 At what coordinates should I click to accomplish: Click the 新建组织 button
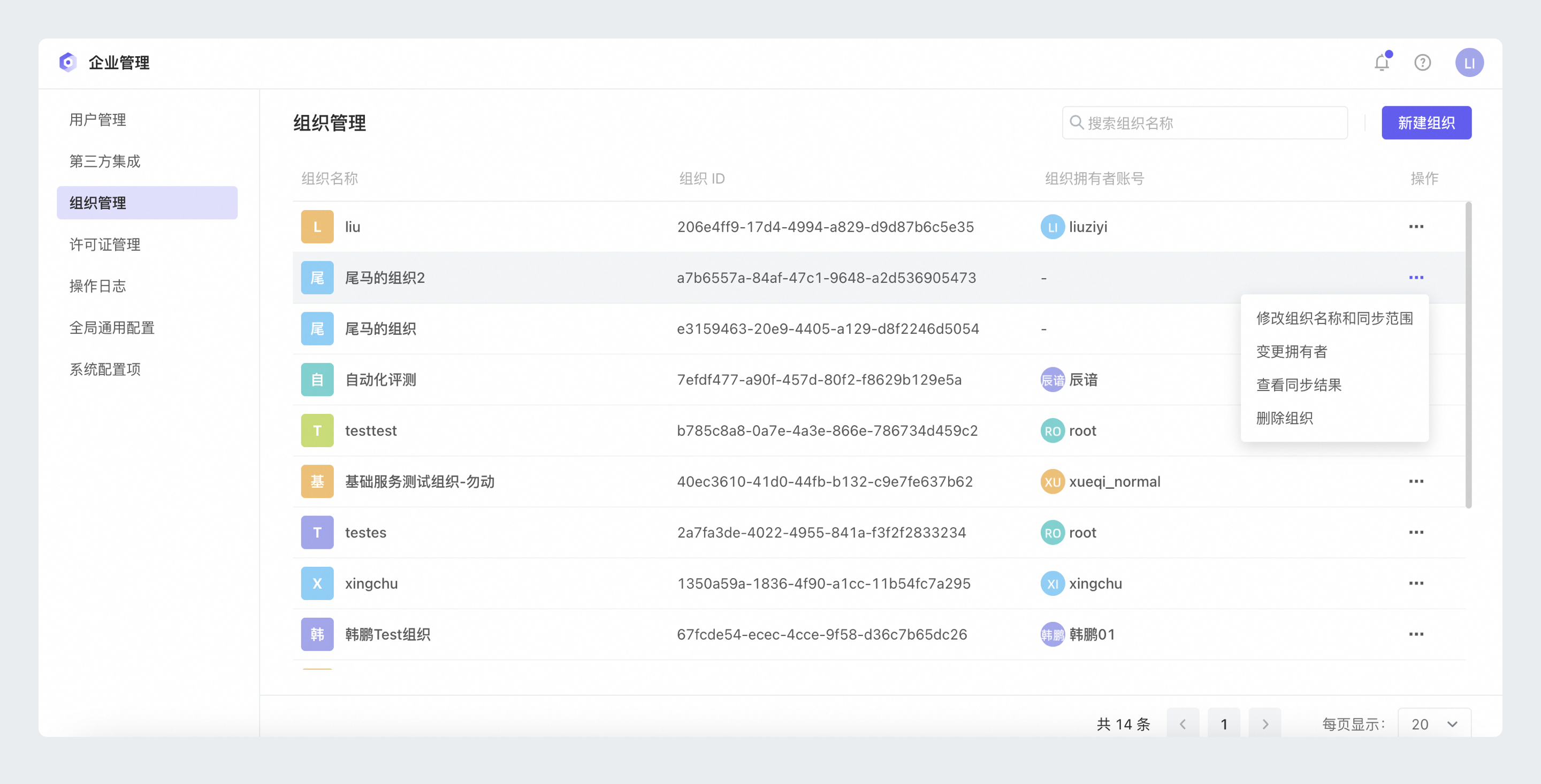(x=1426, y=122)
